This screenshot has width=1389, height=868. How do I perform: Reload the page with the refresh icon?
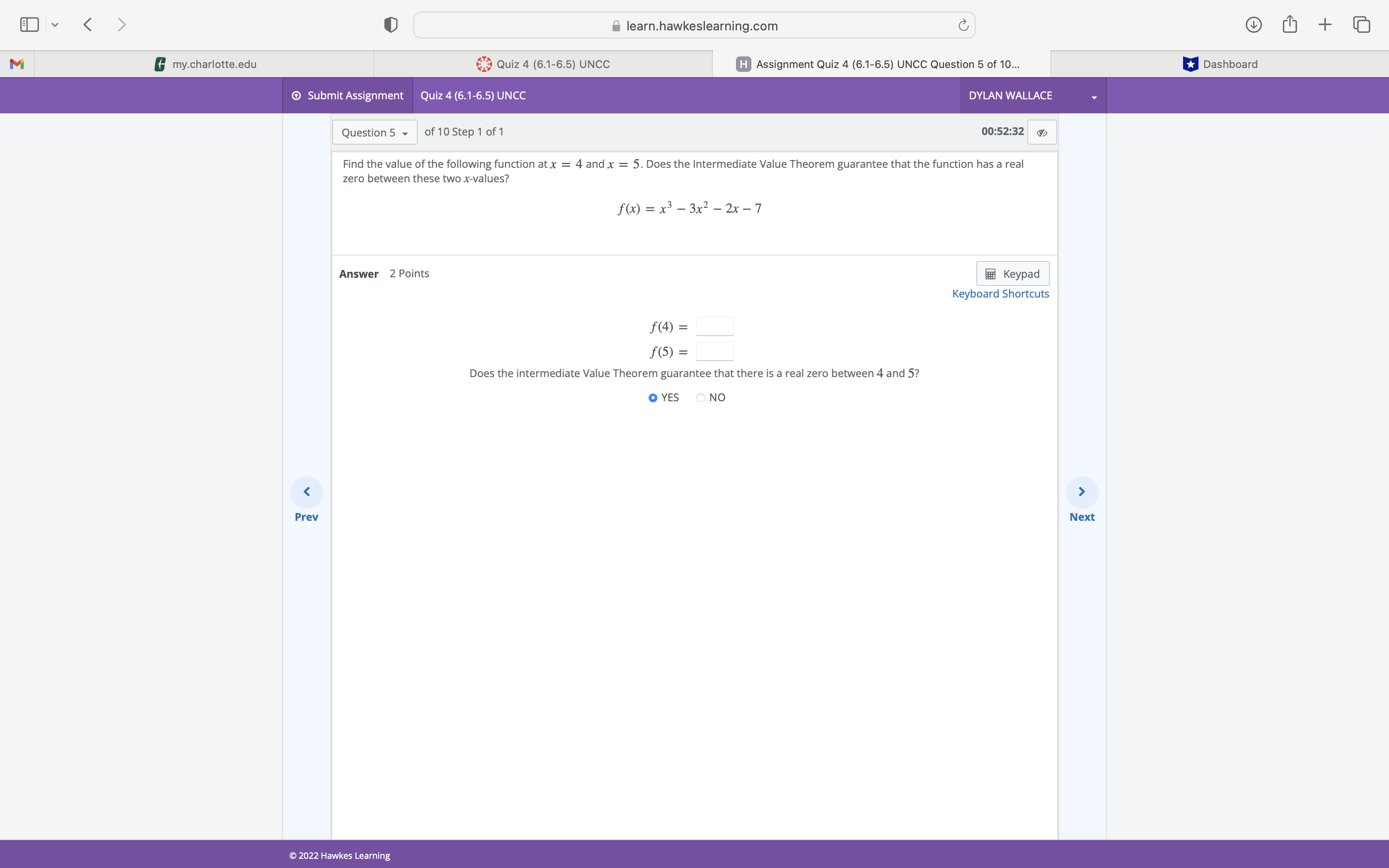pyautogui.click(x=963, y=25)
